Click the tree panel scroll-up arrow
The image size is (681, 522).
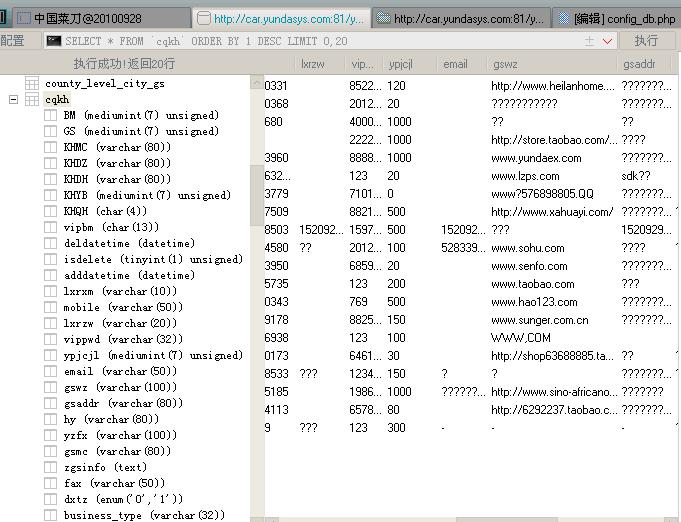pyautogui.click(x=257, y=83)
